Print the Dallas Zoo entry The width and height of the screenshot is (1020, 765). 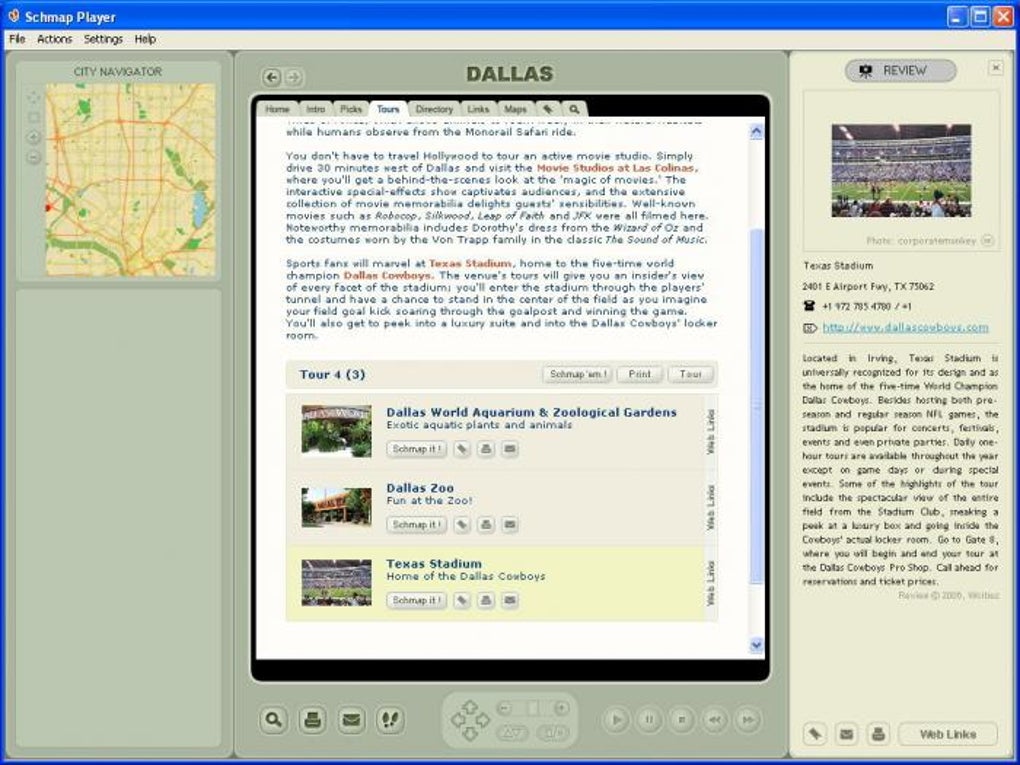pos(486,524)
